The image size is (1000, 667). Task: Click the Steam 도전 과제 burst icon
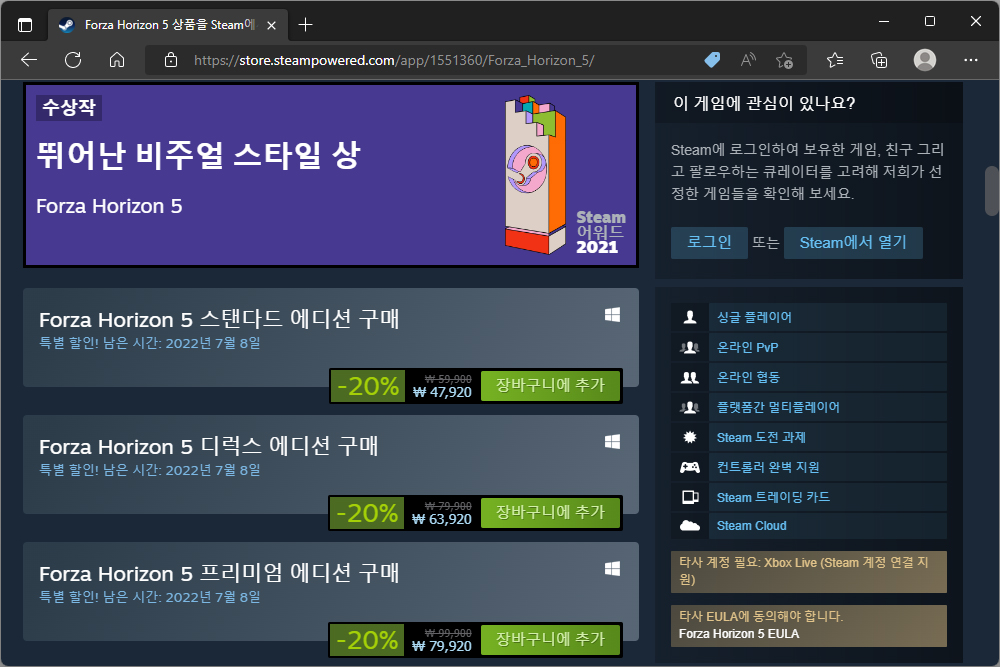pos(689,437)
